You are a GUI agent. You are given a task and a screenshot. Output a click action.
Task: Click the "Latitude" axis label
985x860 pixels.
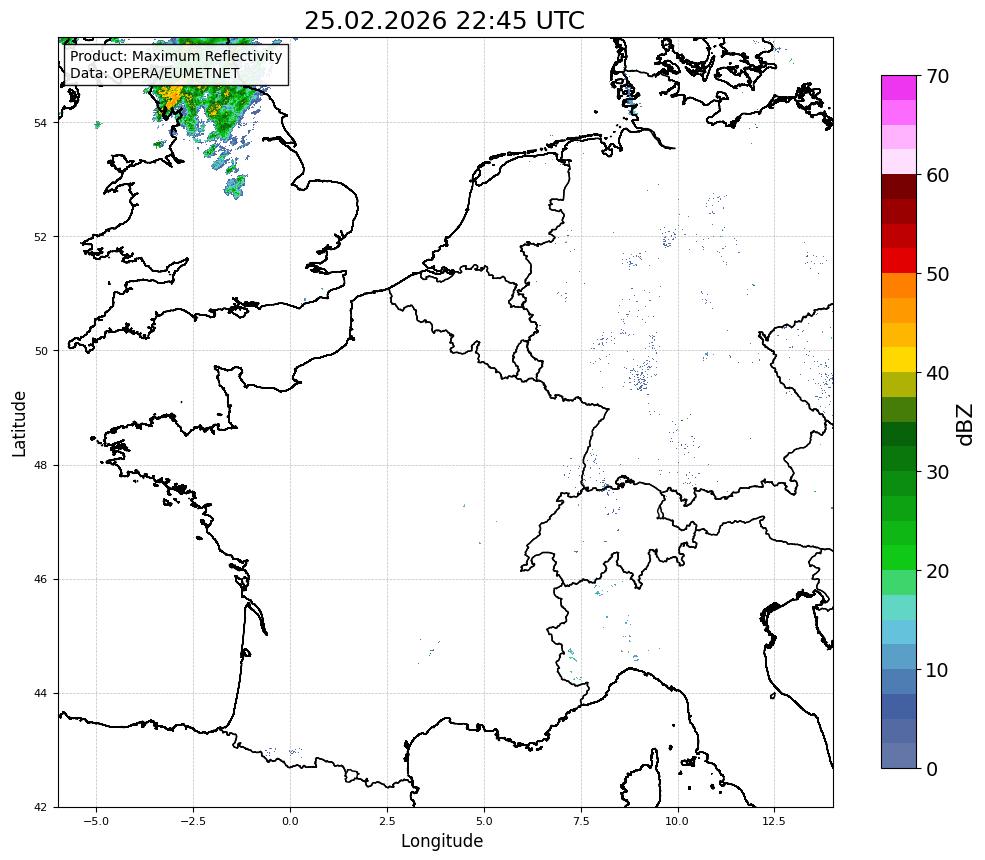pyautogui.click(x=19, y=423)
